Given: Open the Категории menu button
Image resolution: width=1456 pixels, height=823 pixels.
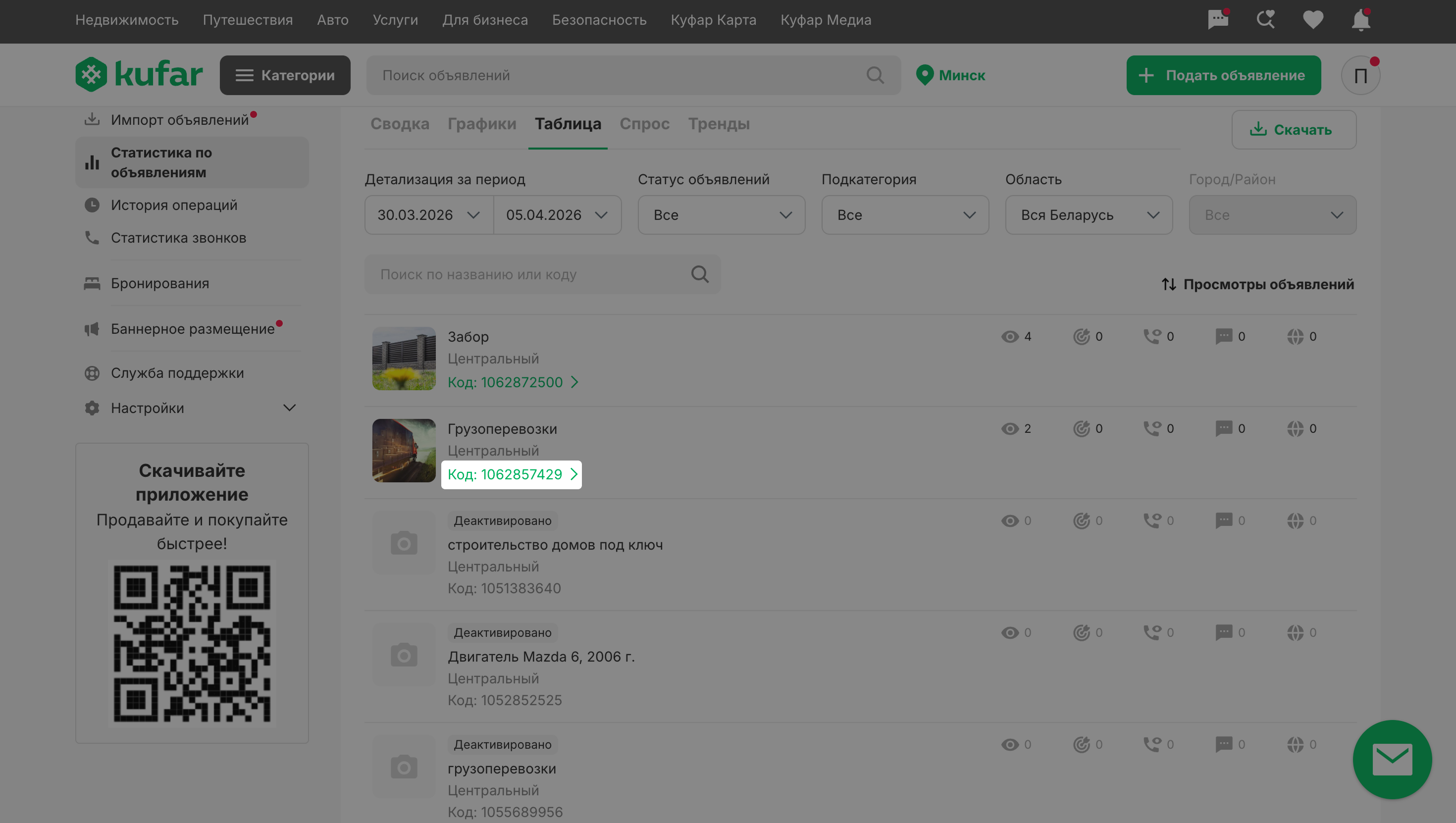Looking at the screenshot, I should click(x=285, y=75).
